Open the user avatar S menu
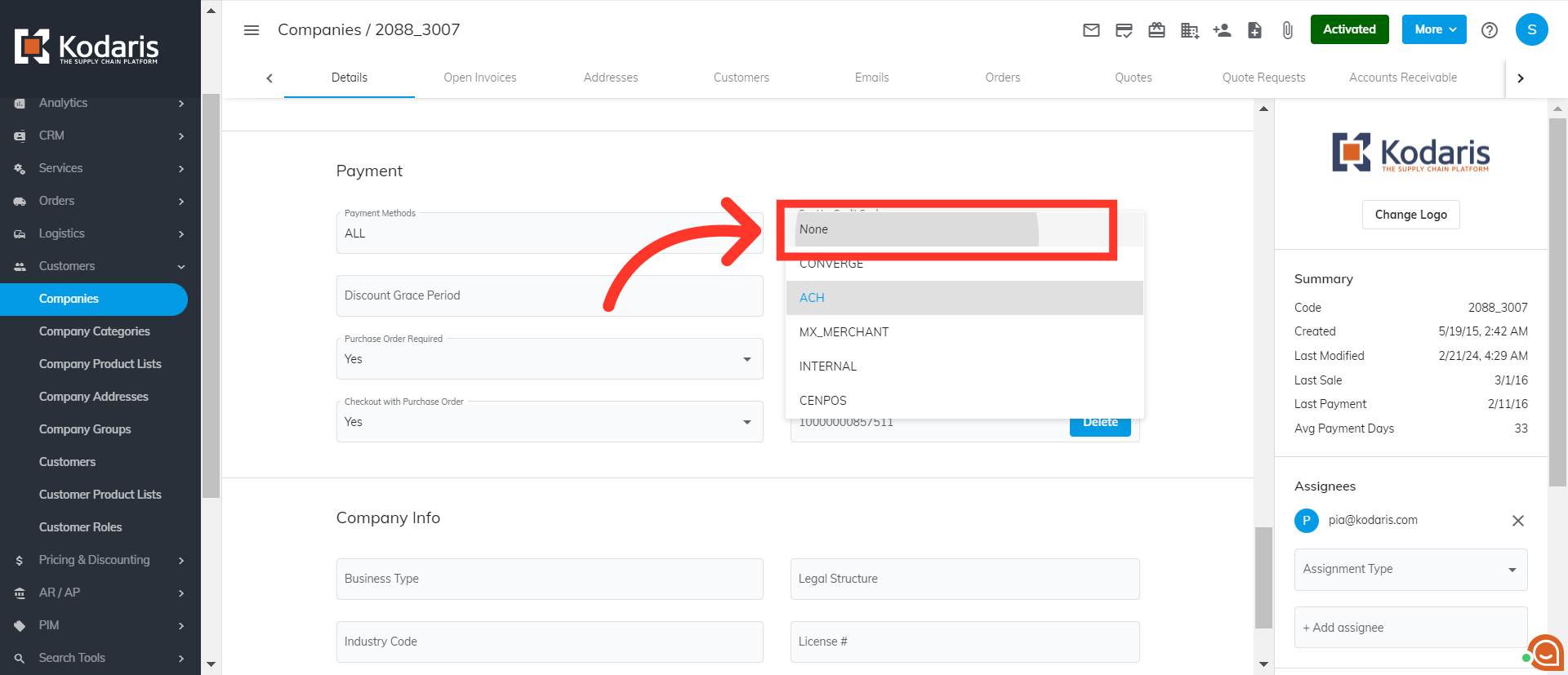Image resolution: width=1568 pixels, height=675 pixels. [x=1531, y=29]
